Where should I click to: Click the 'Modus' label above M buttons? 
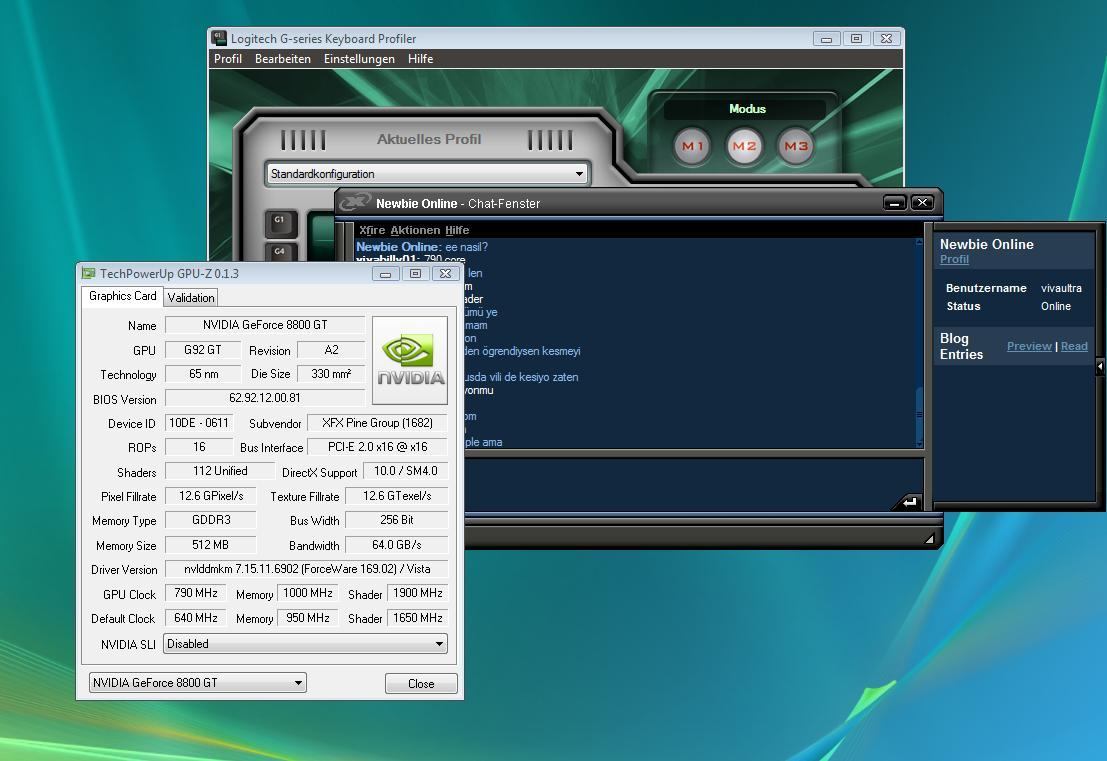coord(747,109)
